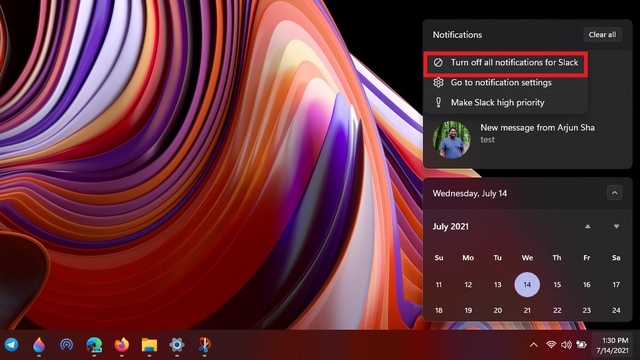
Task: Open the water drop app icon
Action: pos(39,345)
